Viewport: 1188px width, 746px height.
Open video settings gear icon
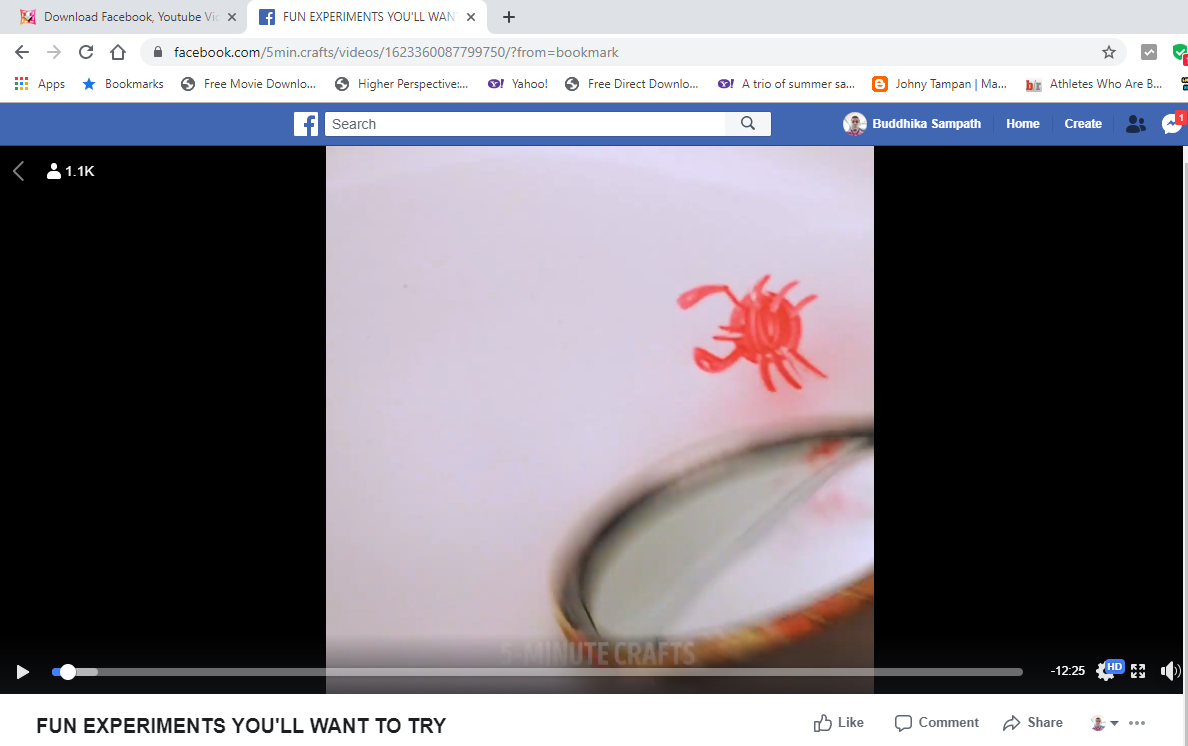pyautogui.click(x=1105, y=672)
